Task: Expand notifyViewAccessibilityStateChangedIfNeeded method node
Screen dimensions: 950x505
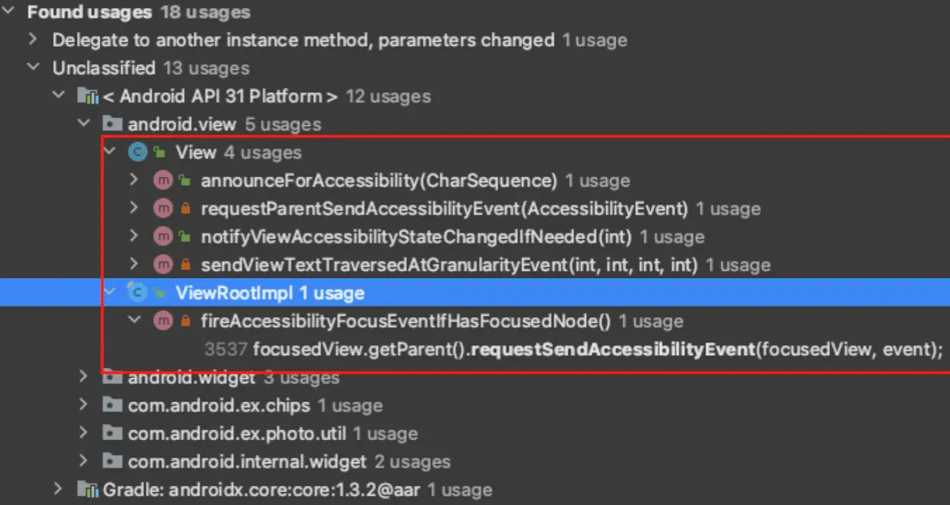Action: 134,236
